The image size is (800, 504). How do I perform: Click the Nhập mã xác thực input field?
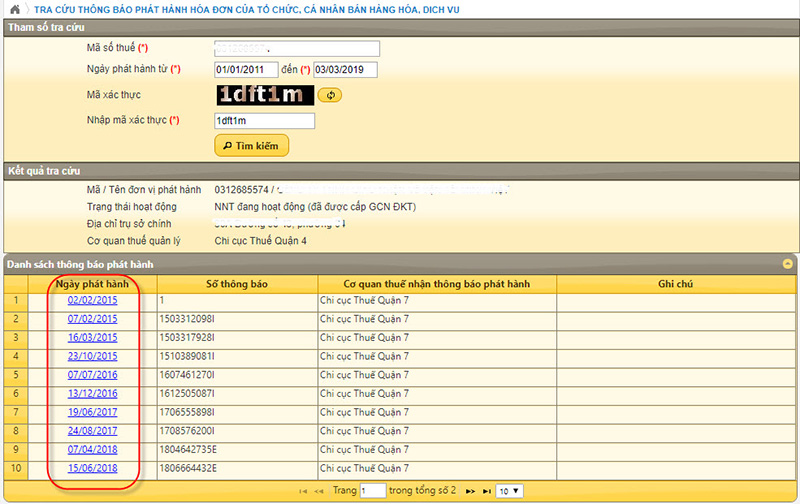(x=264, y=121)
